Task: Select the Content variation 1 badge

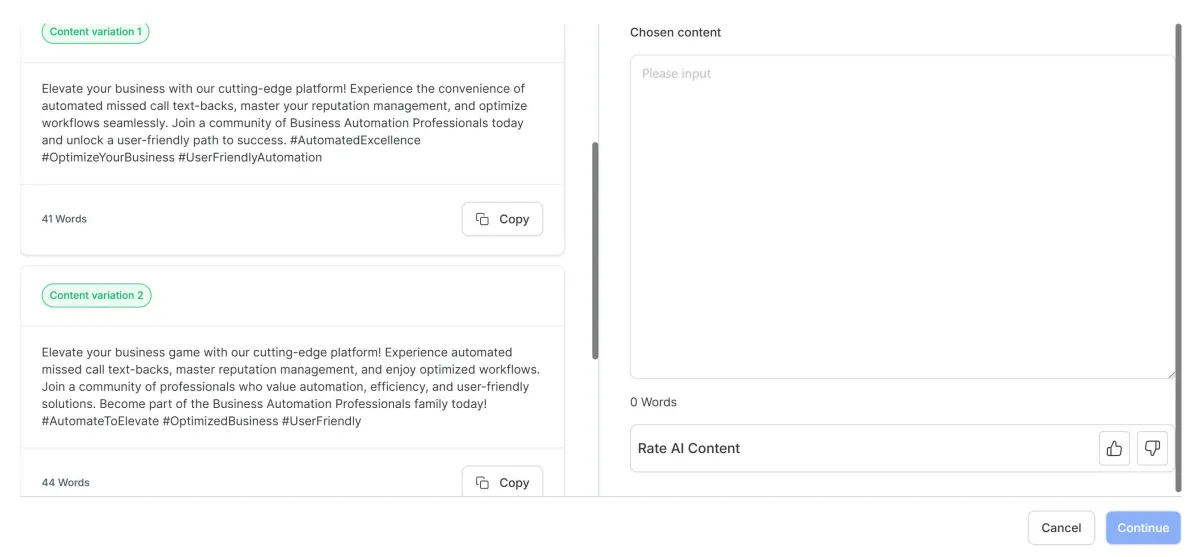Action: tap(96, 32)
